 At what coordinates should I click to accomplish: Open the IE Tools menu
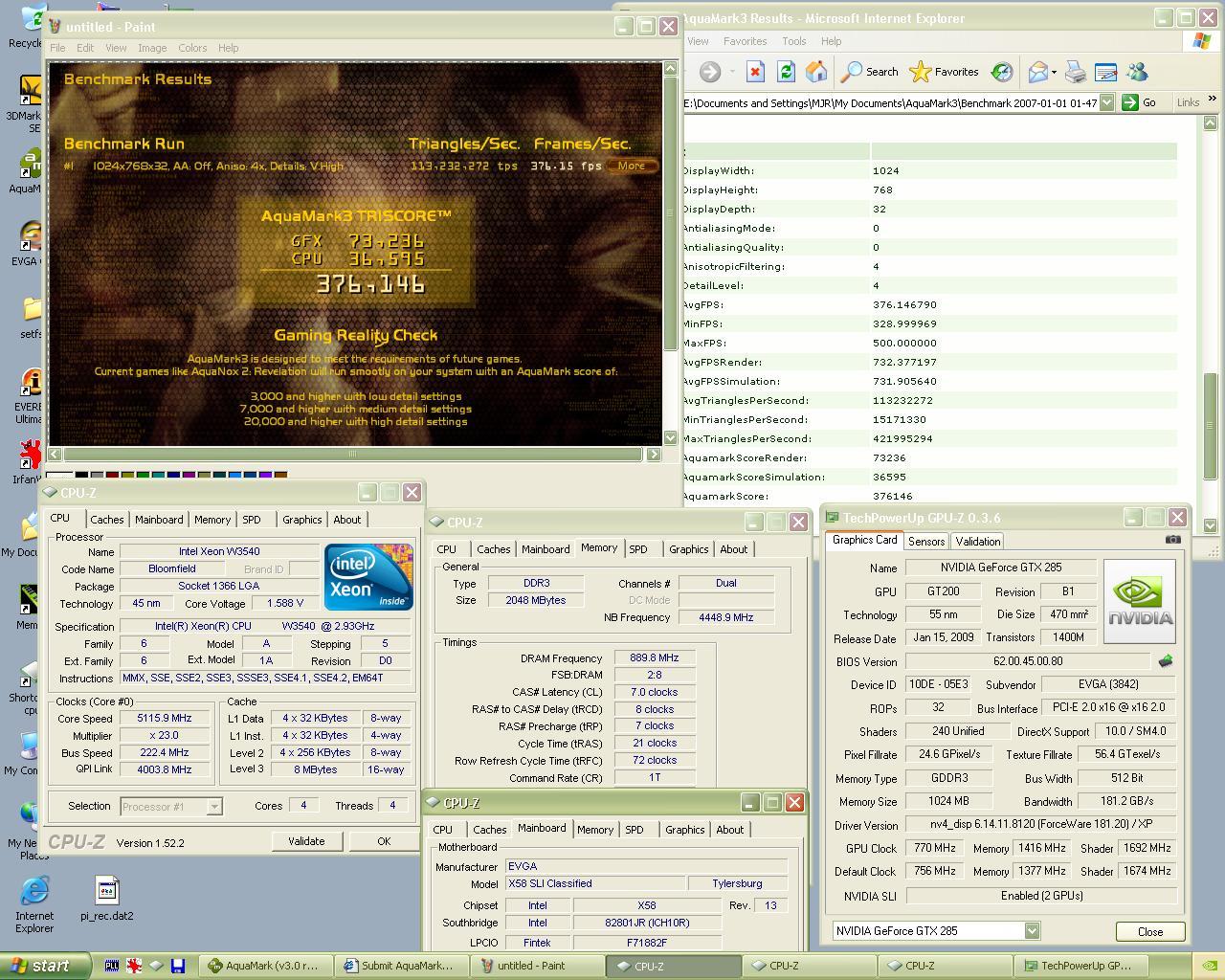pos(794,41)
